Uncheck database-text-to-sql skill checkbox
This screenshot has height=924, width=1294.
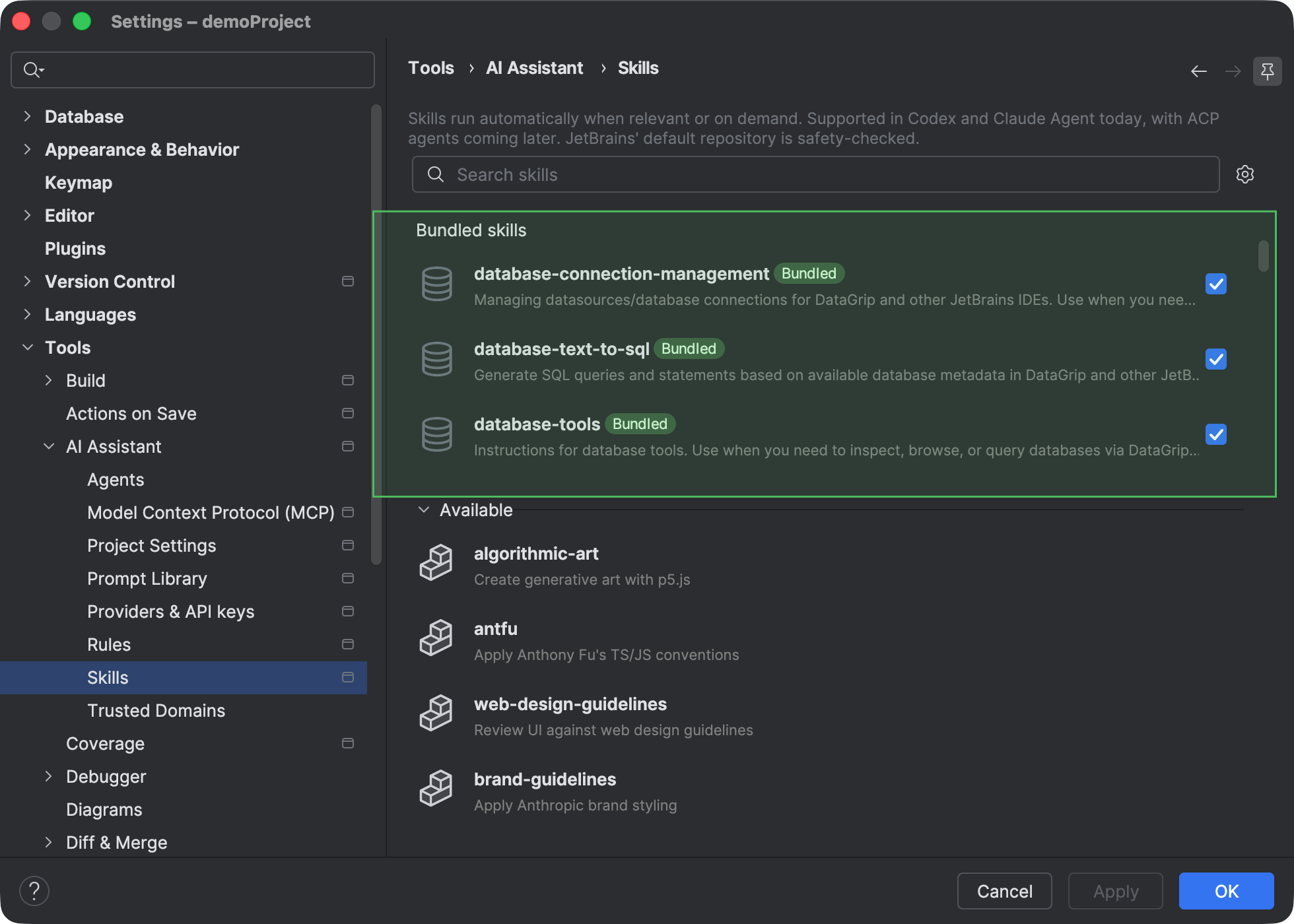click(1216, 359)
